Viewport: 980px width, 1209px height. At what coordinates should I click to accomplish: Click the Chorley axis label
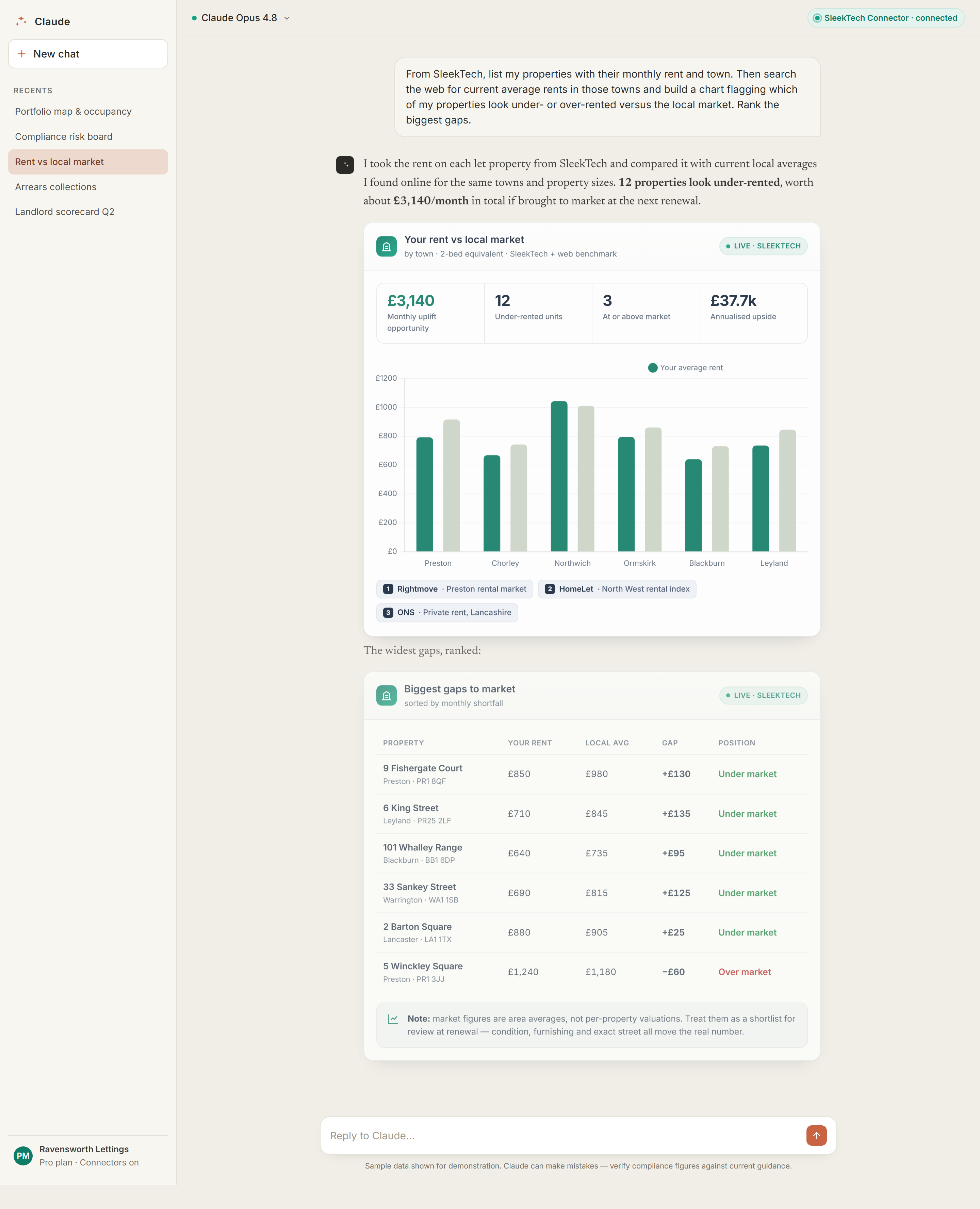tap(505, 563)
